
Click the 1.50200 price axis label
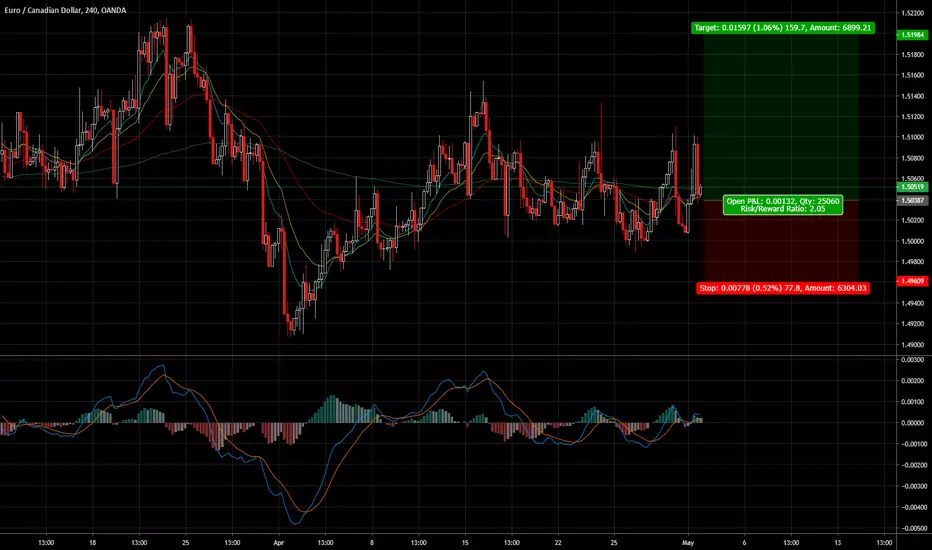click(912, 221)
